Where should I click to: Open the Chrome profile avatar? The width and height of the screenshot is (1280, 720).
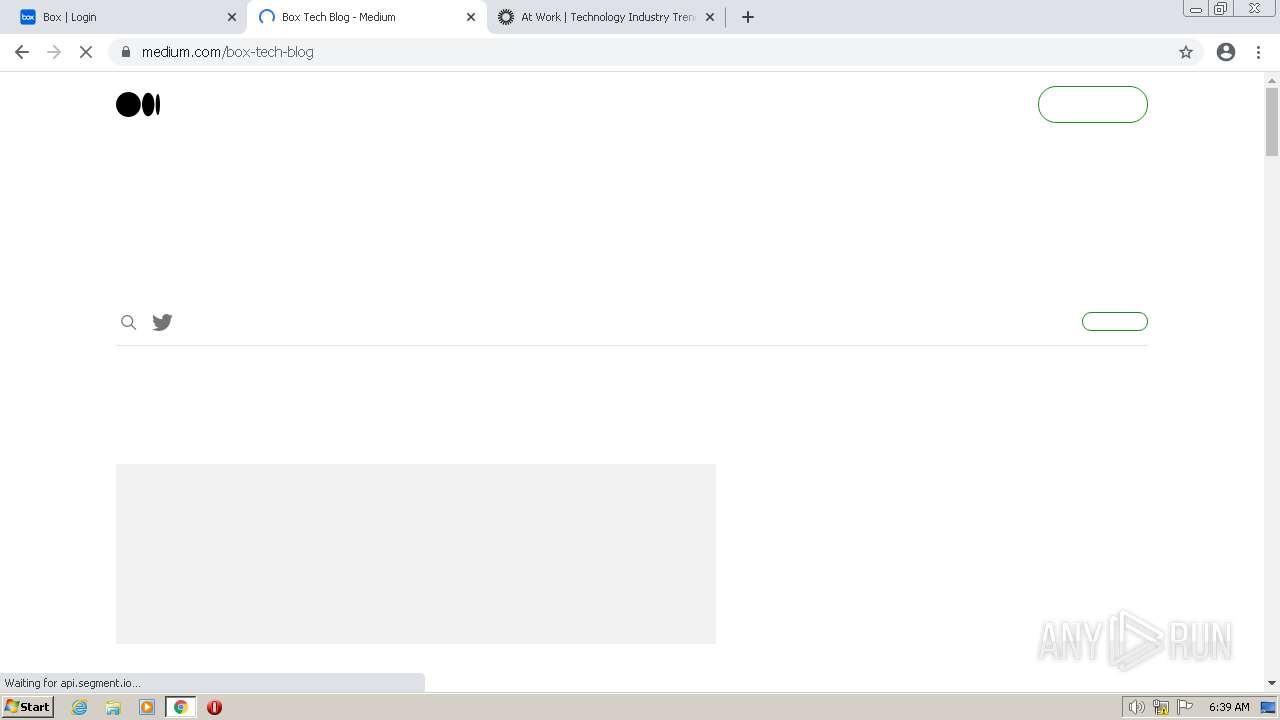click(x=1226, y=52)
